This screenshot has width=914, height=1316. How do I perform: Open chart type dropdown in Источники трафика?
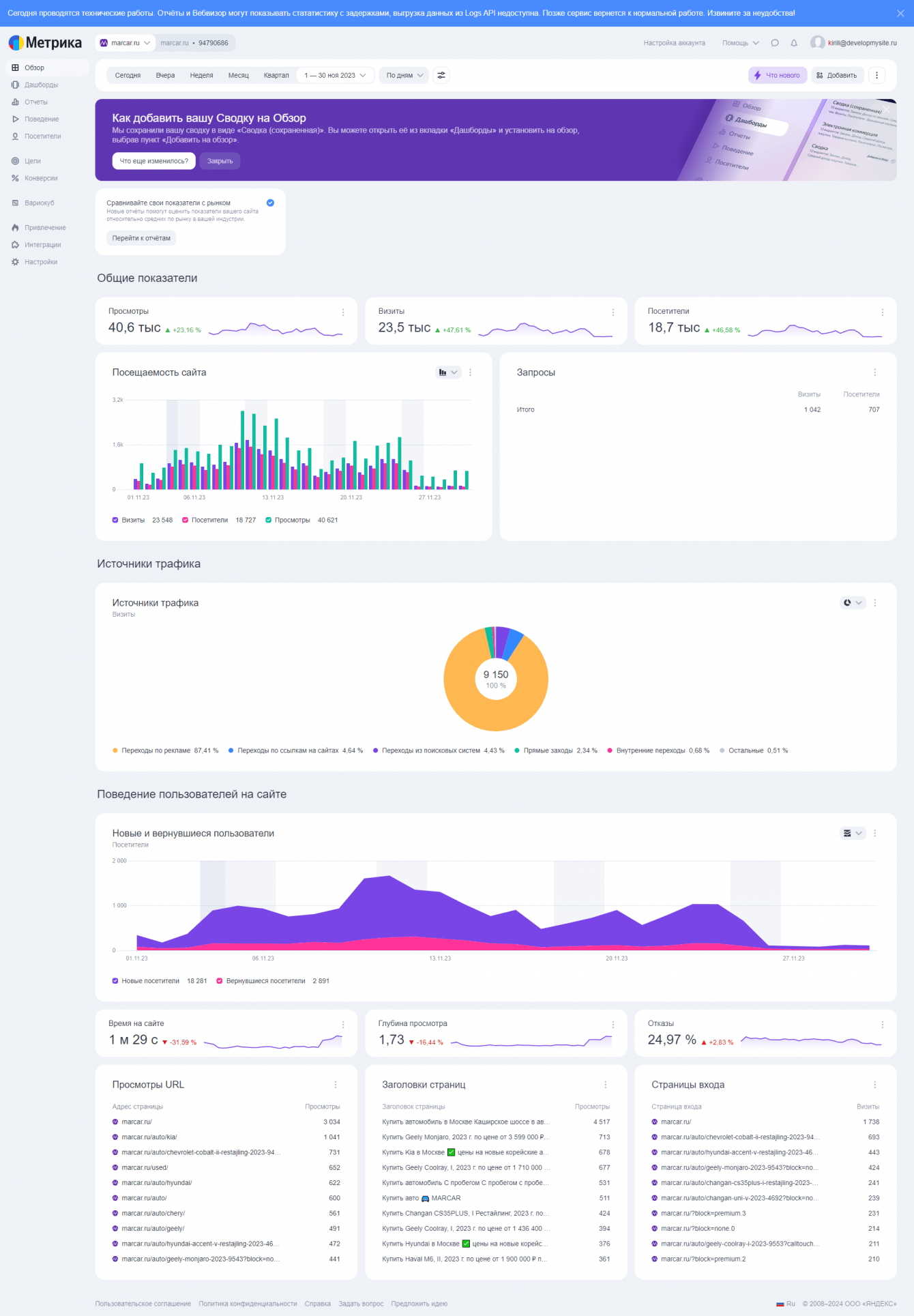(853, 603)
